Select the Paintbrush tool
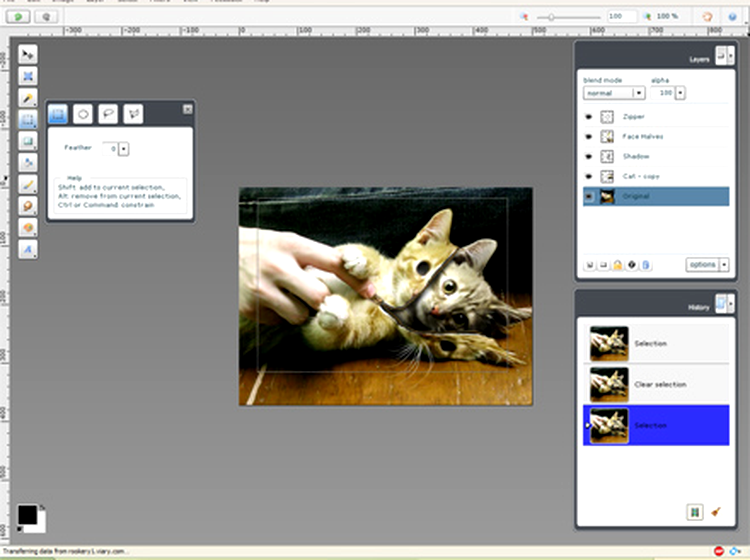Screen dimensions: 750x560 [28, 185]
